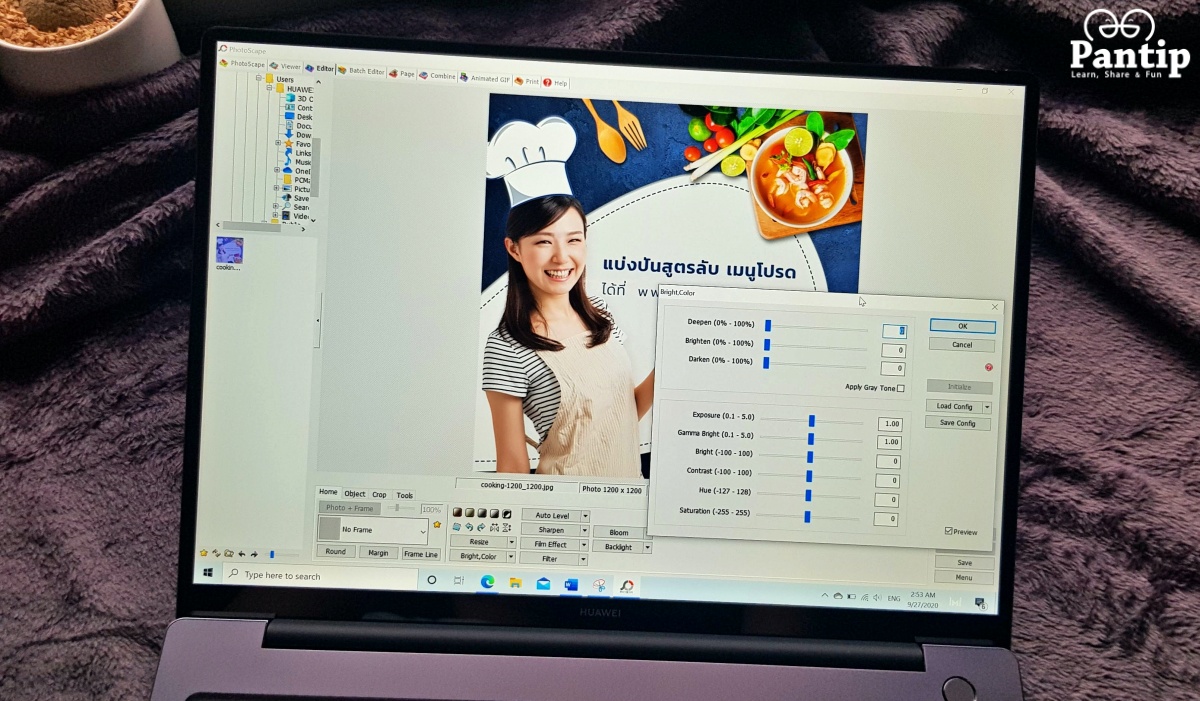This screenshot has height=701, width=1200.
Task: Select the Tools tab in editor panel
Action: pyautogui.click(x=404, y=495)
